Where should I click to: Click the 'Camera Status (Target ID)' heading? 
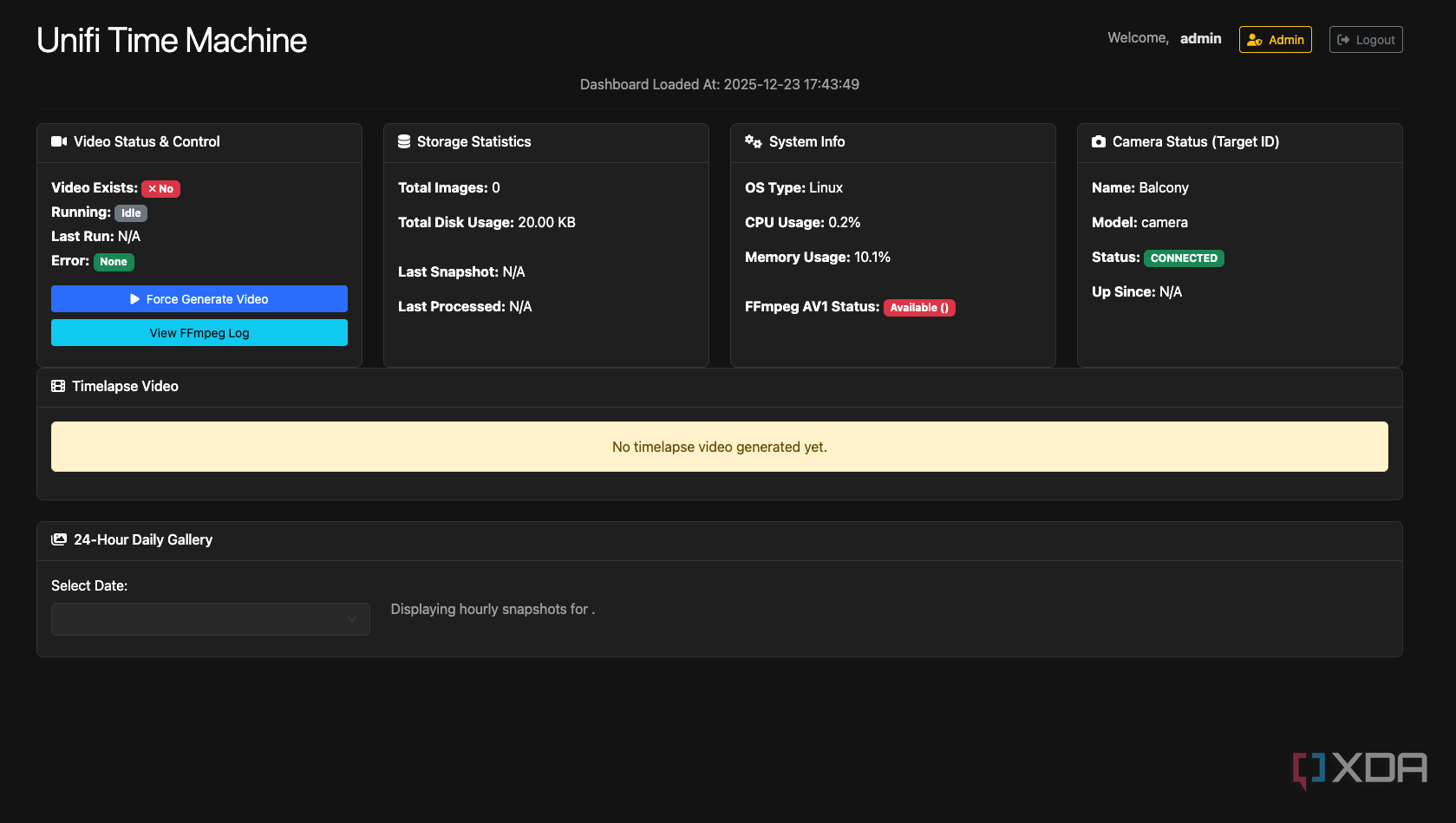pos(1196,141)
